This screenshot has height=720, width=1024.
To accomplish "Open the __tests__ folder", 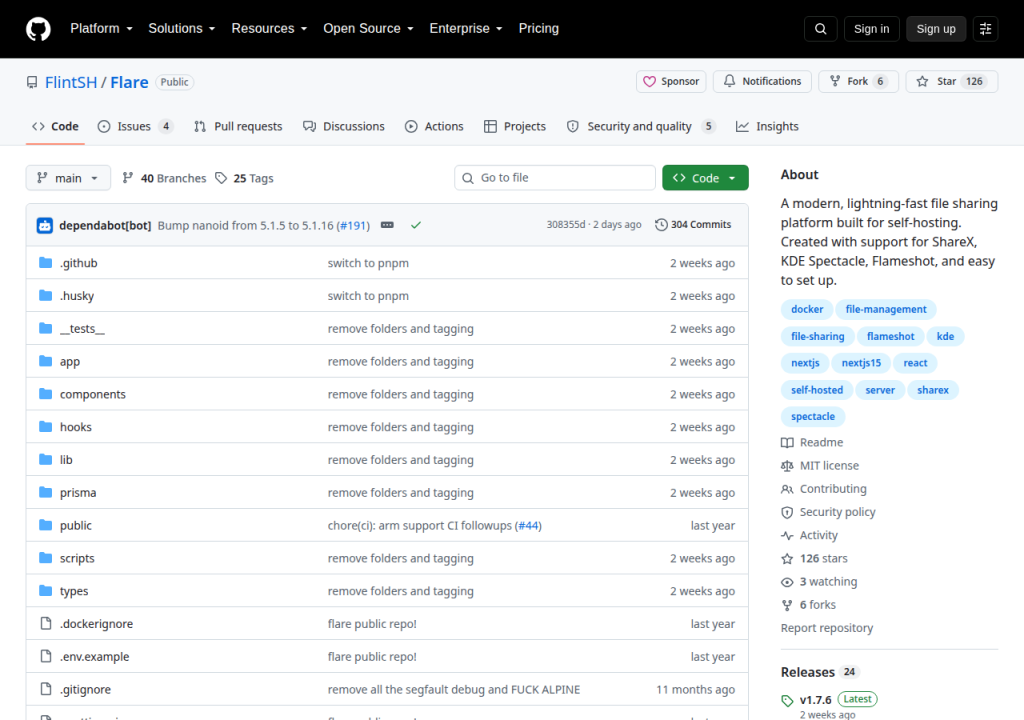I will pos(82,328).
